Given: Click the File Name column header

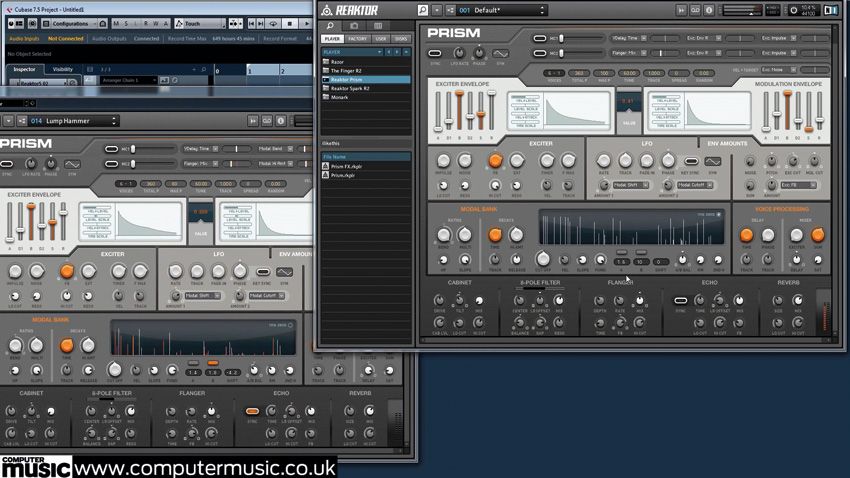Looking at the screenshot, I should [366, 157].
